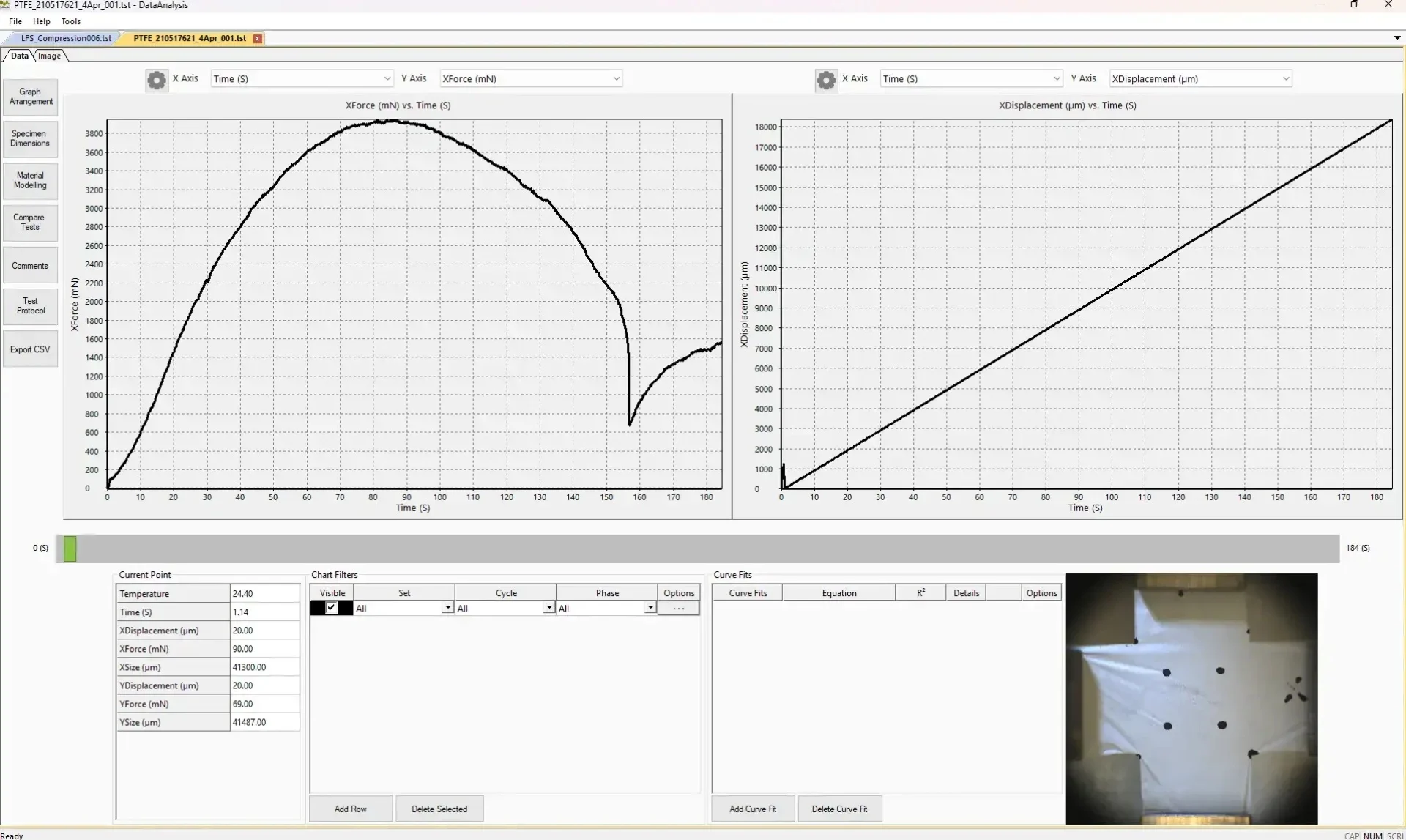1406x840 pixels.
Task: Open the Tools menu
Action: (70, 21)
